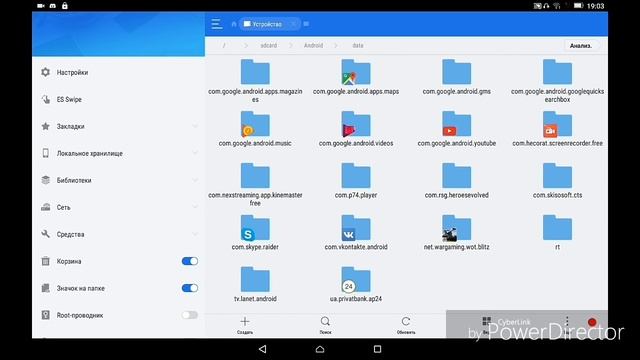Open the ua.privatbank.ap24 folder
640x360 pixels.
pos(356,284)
